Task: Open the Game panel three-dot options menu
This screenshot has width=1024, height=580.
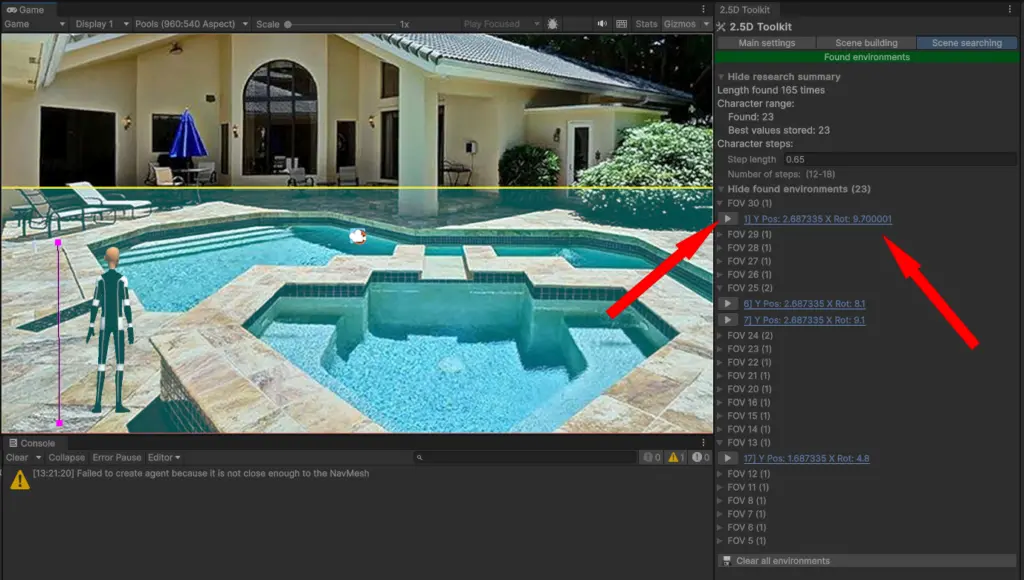Action: click(703, 9)
